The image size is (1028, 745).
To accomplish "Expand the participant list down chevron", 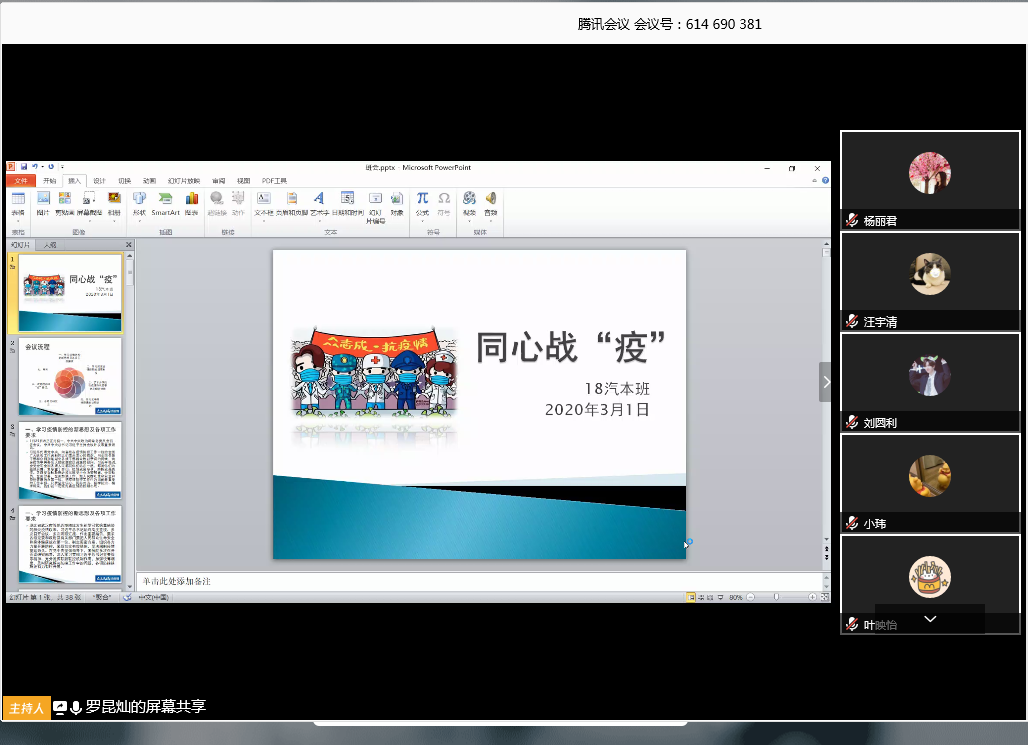I will (930, 620).
